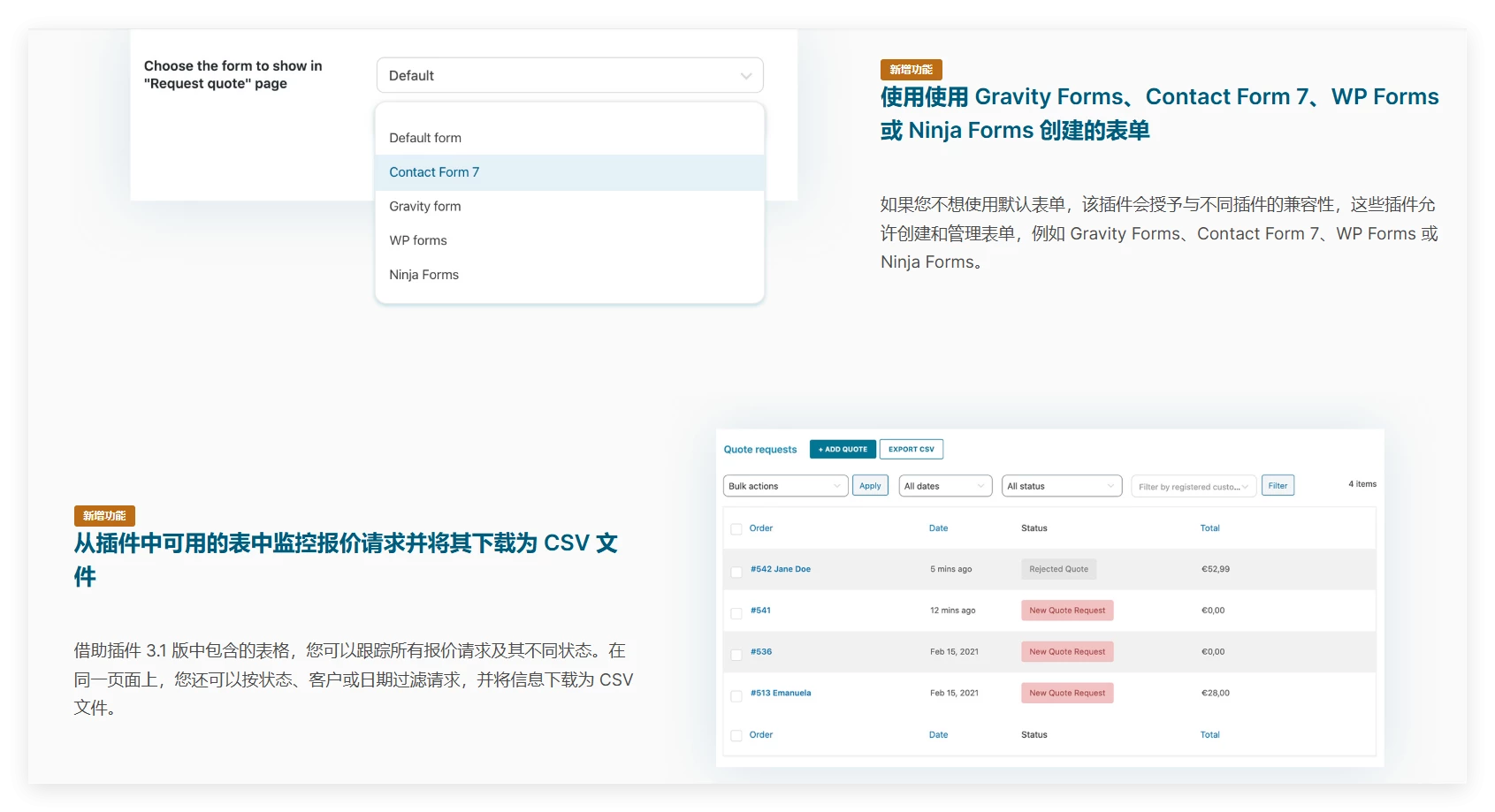Screen dimensions: 1495x812
Task: Select the checkbox for order #541
Action: [736, 612]
